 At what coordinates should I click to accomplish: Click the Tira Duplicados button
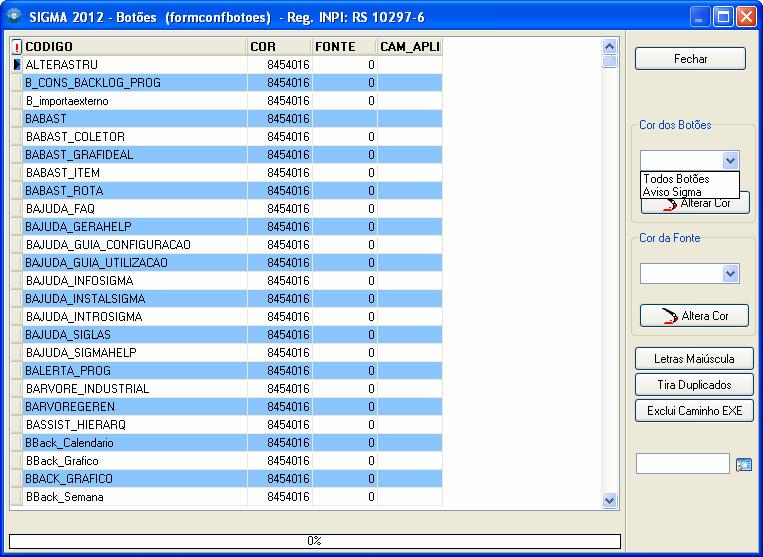click(694, 385)
